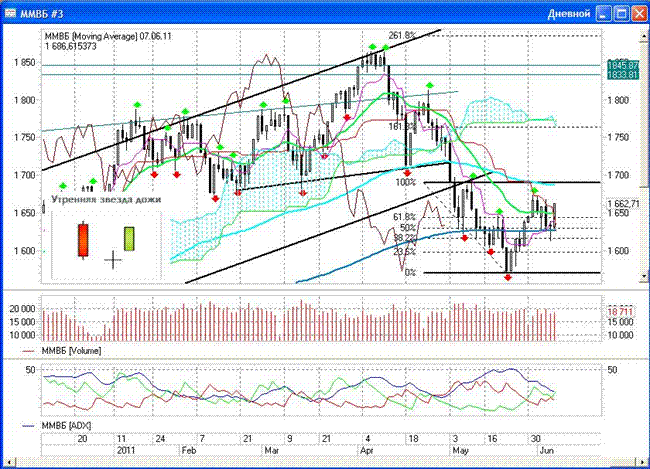Click the Утренняя звезда дожи pattern caption
The width and height of the screenshot is (650, 469).
pos(106,199)
